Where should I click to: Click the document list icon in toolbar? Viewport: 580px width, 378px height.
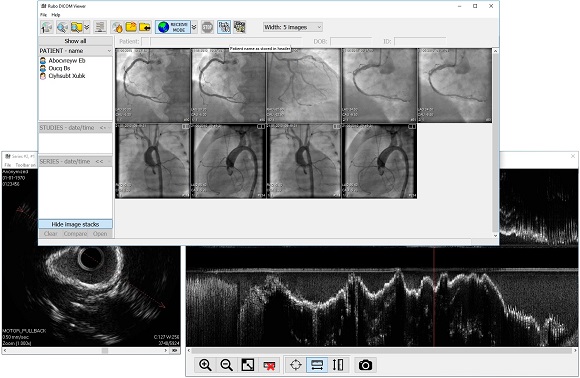(100, 27)
